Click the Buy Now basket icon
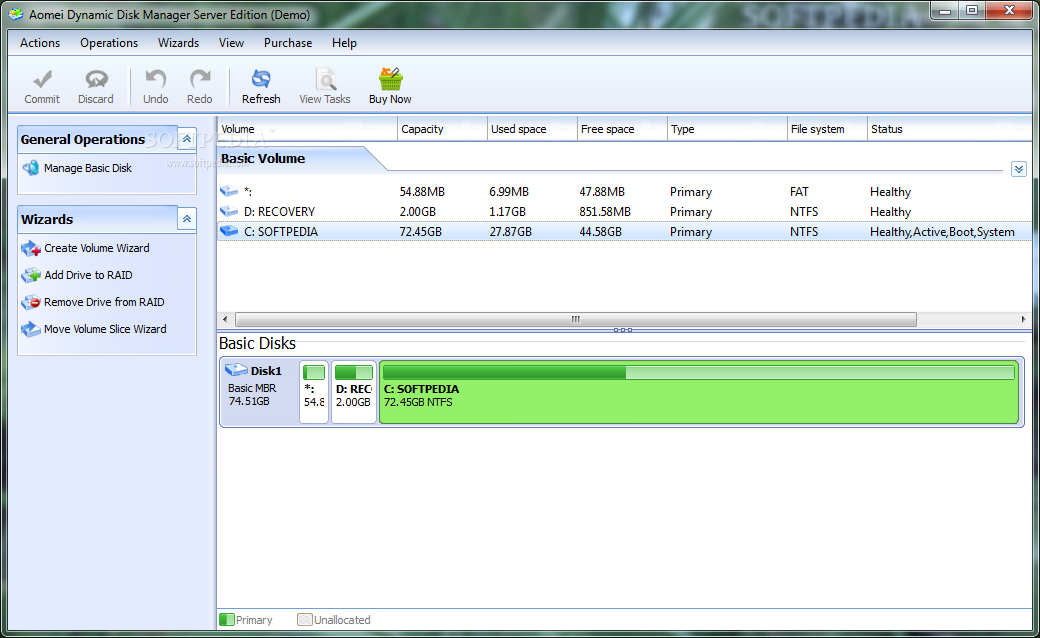The image size is (1040, 638). click(391, 78)
